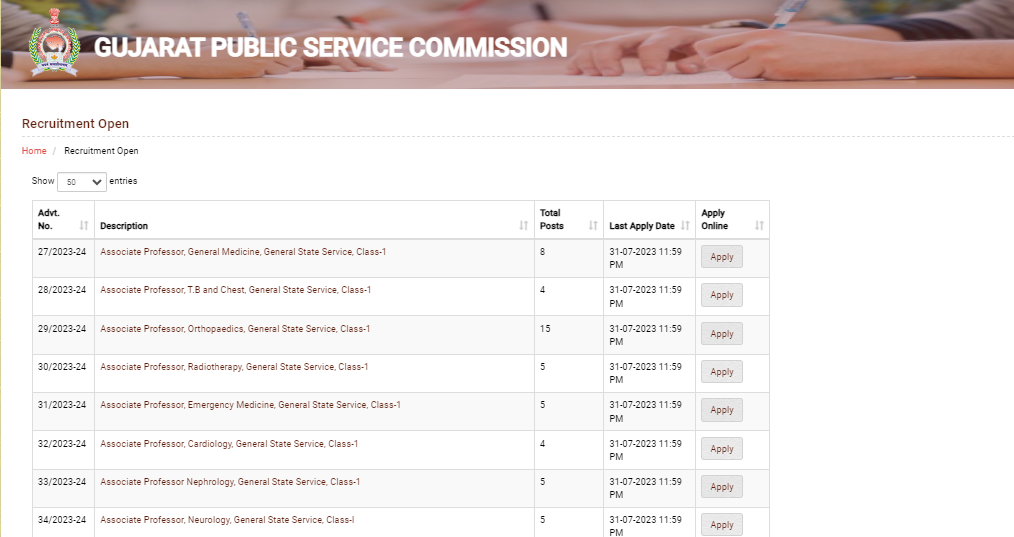This screenshot has width=1014, height=537.
Task: Open Associate Professor, General Medicine description link
Action: click(243, 252)
